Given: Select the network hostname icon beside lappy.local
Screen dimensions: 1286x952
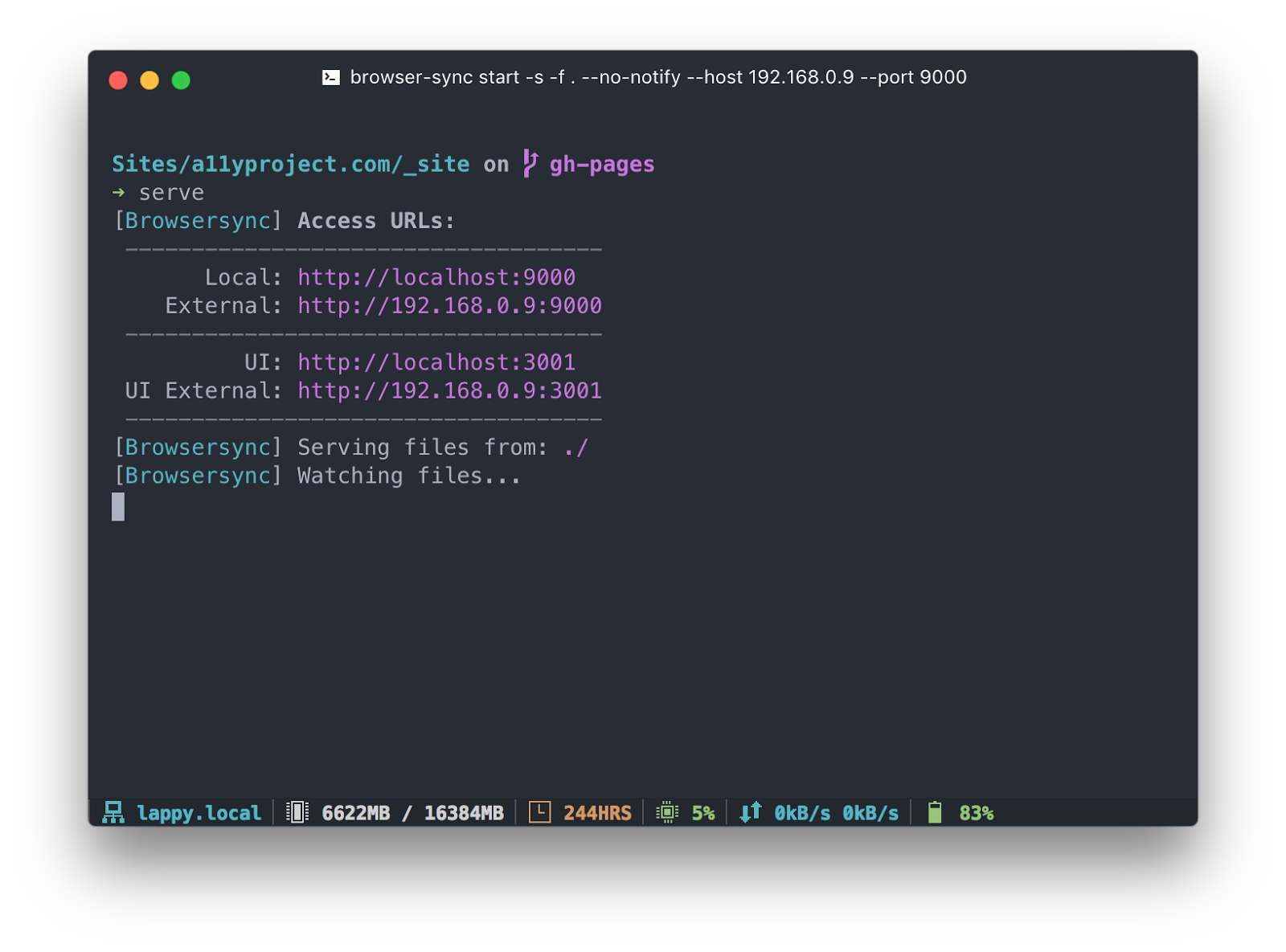Looking at the screenshot, I should (113, 812).
